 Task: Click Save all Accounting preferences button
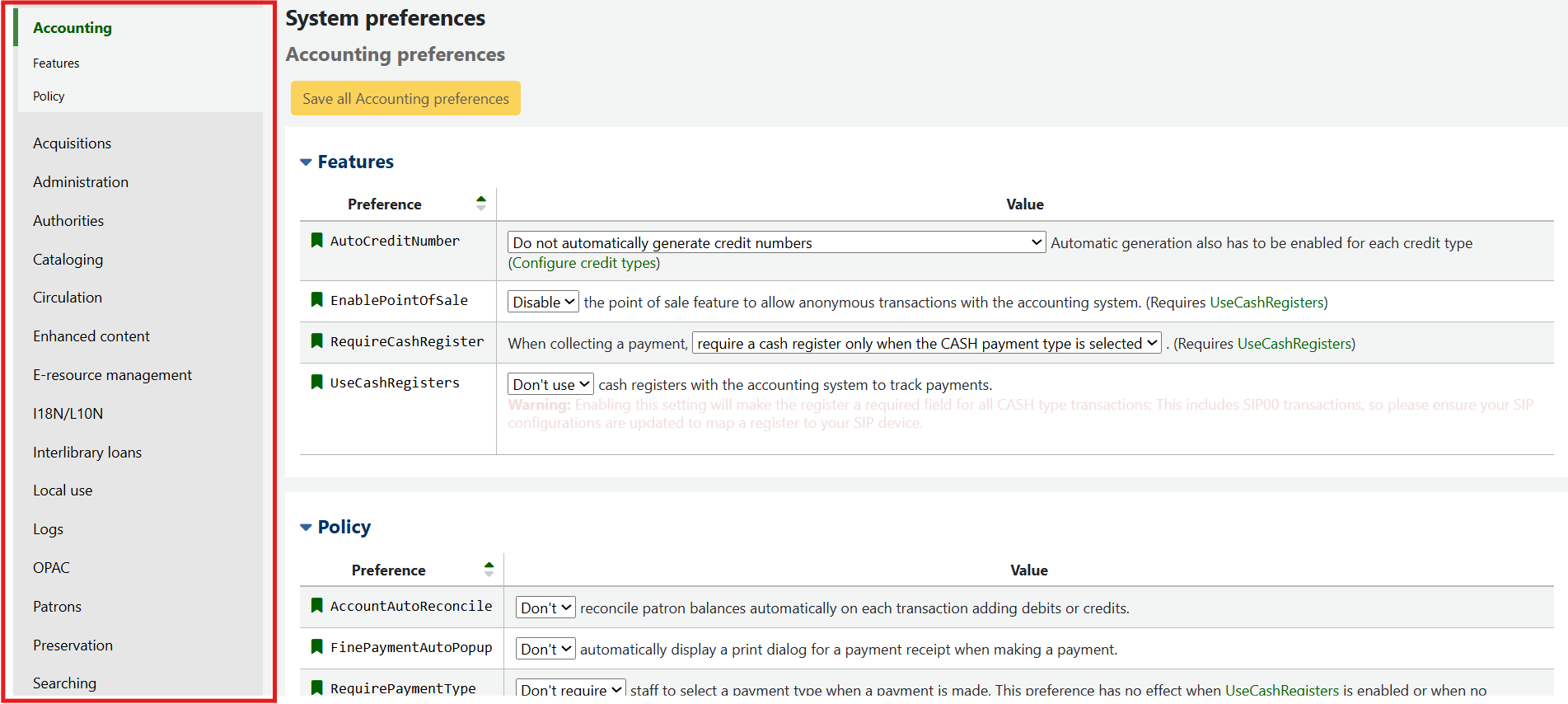pyautogui.click(x=405, y=99)
